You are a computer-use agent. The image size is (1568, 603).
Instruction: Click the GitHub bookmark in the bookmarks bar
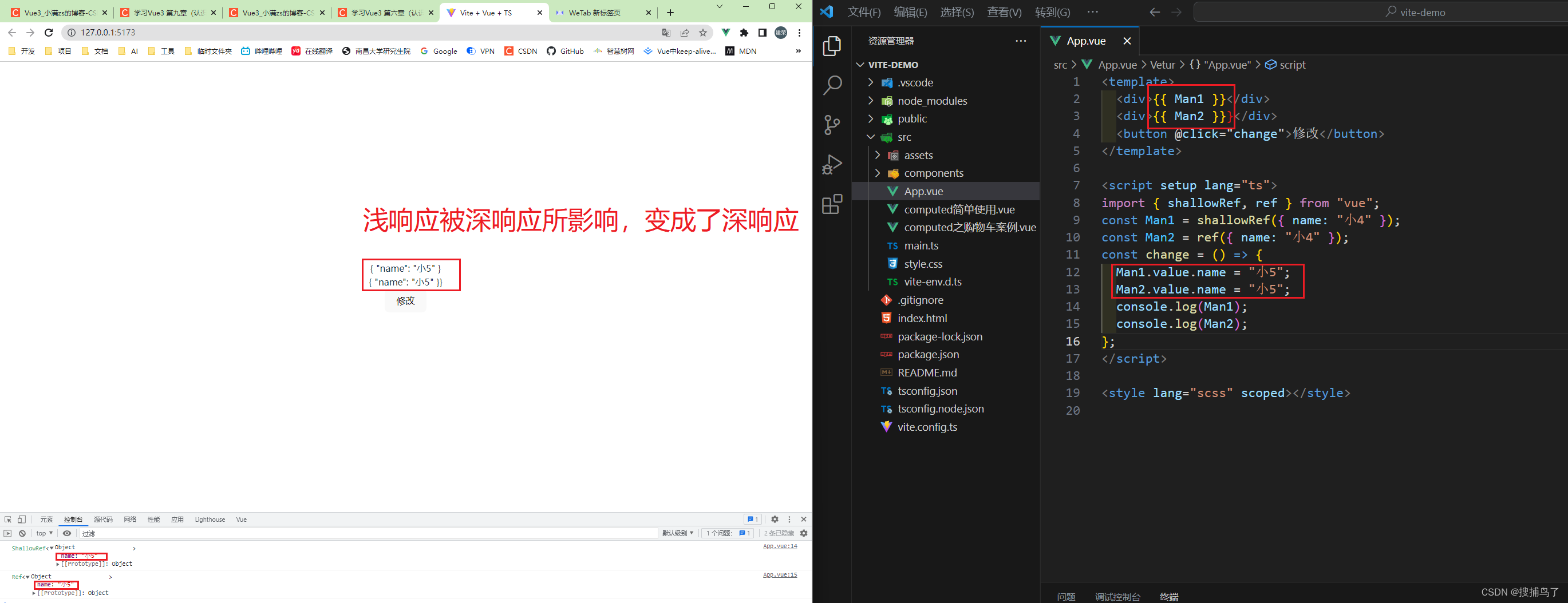click(565, 51)
